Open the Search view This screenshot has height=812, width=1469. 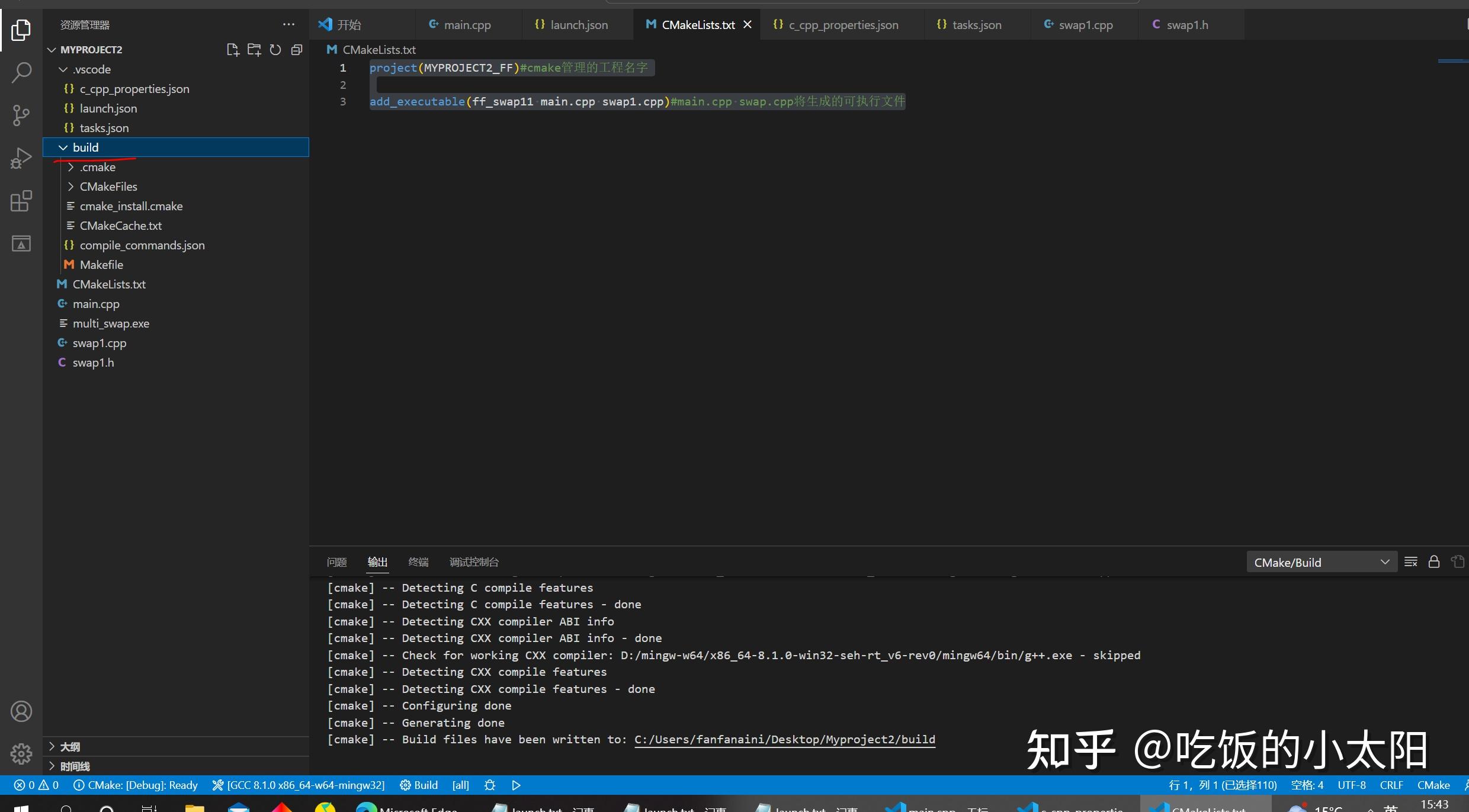click(x=21, y=72)
